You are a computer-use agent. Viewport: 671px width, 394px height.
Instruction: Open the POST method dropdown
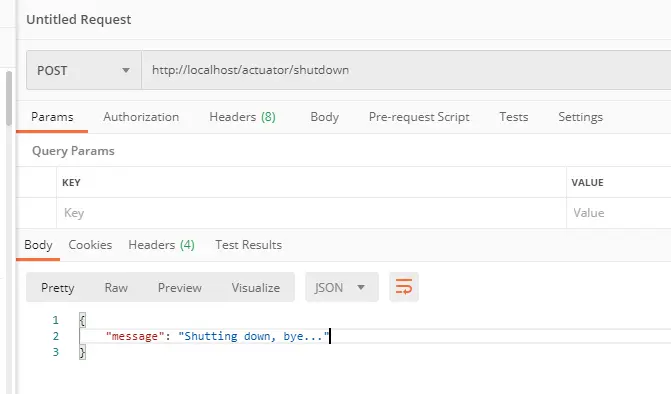coord(84,70)
